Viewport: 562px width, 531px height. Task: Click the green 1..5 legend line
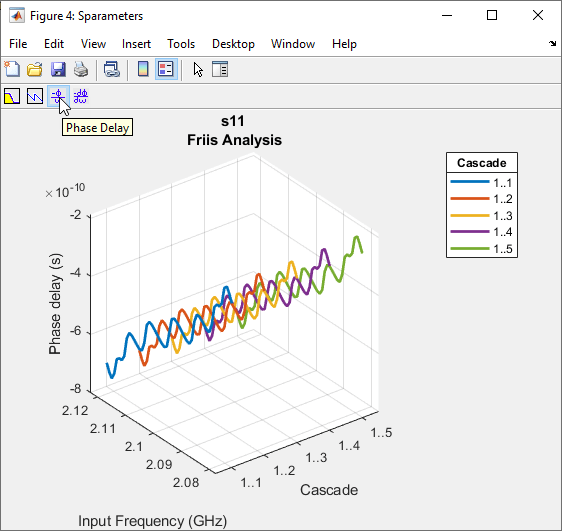pos(470,248)
